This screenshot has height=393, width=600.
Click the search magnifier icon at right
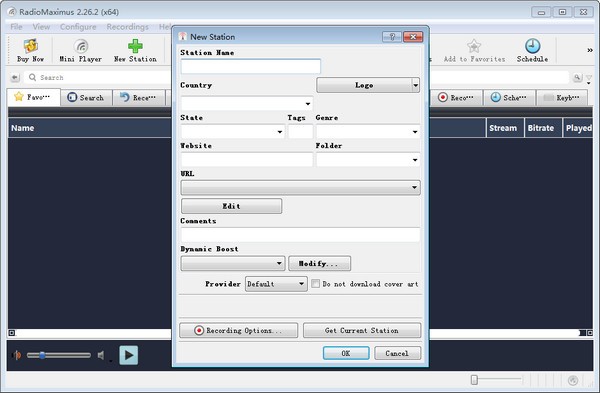pyautogui.click(x=577, y=78)
